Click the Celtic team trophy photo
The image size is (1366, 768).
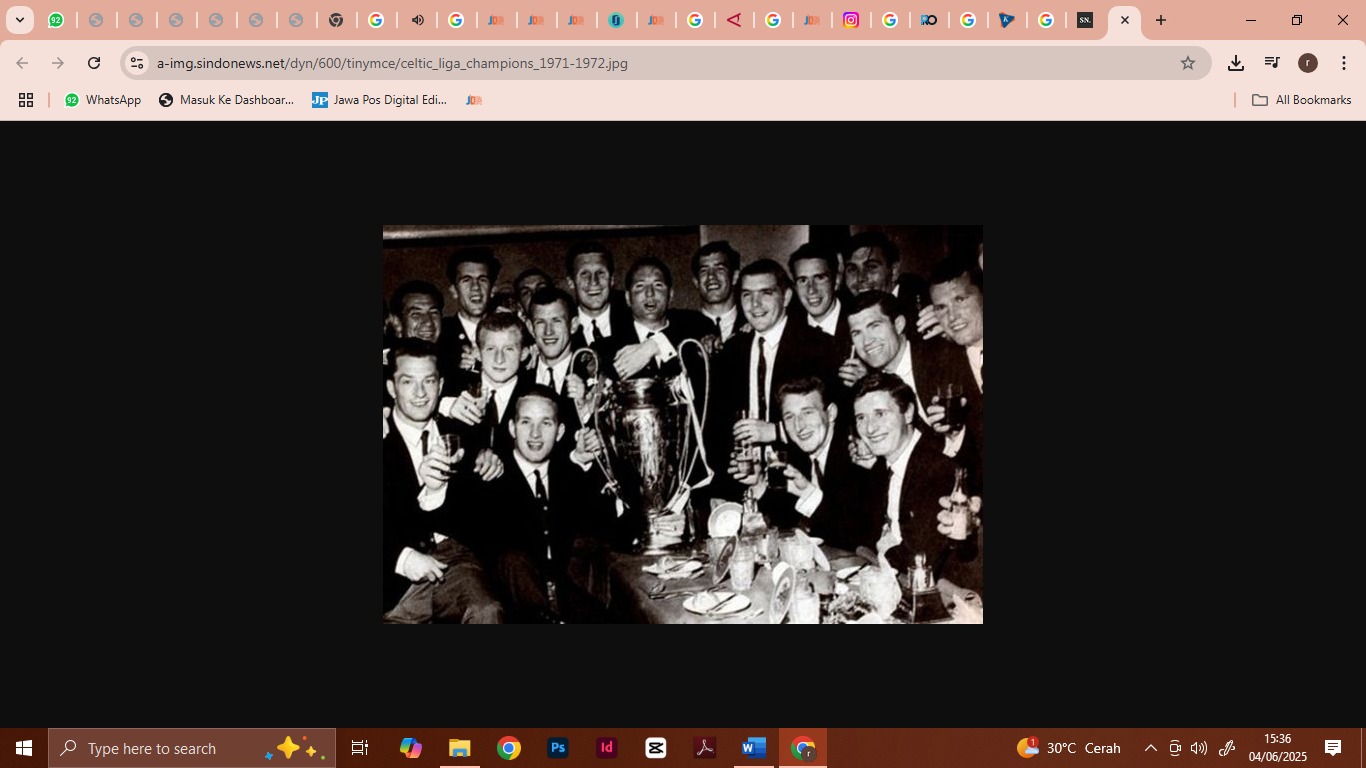pyautogui.click(x=683, y=424)
